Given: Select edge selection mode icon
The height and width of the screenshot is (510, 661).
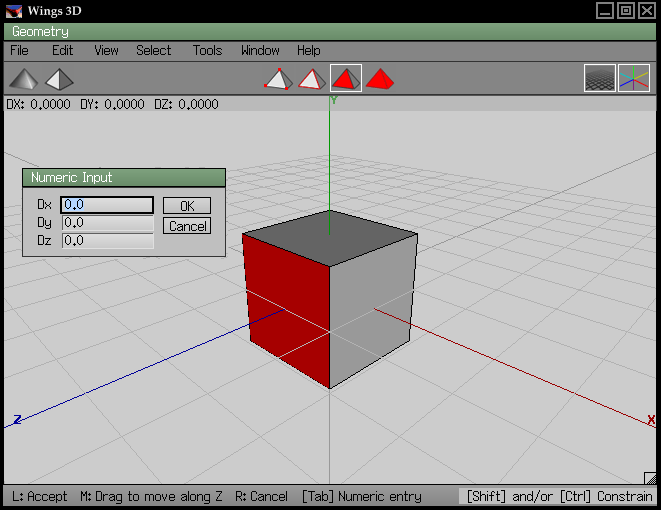Looking at the screenshot, I should [x=312, y=79].
